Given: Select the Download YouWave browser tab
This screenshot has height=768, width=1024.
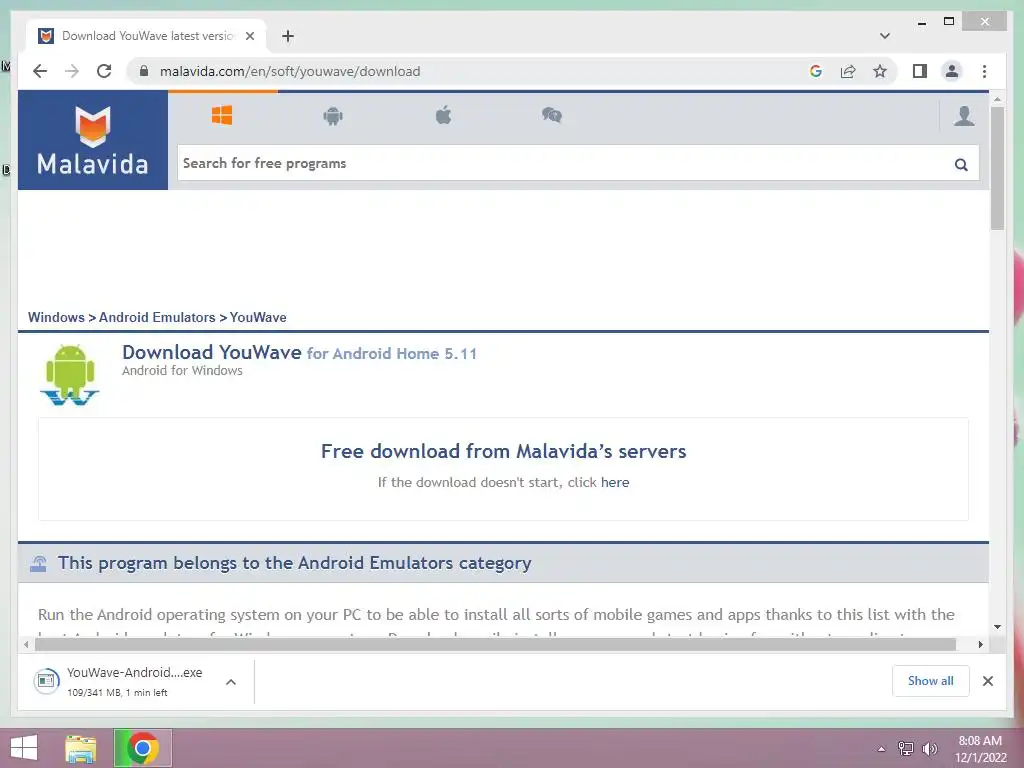Looking at the screenshot, I should point(146,36).
